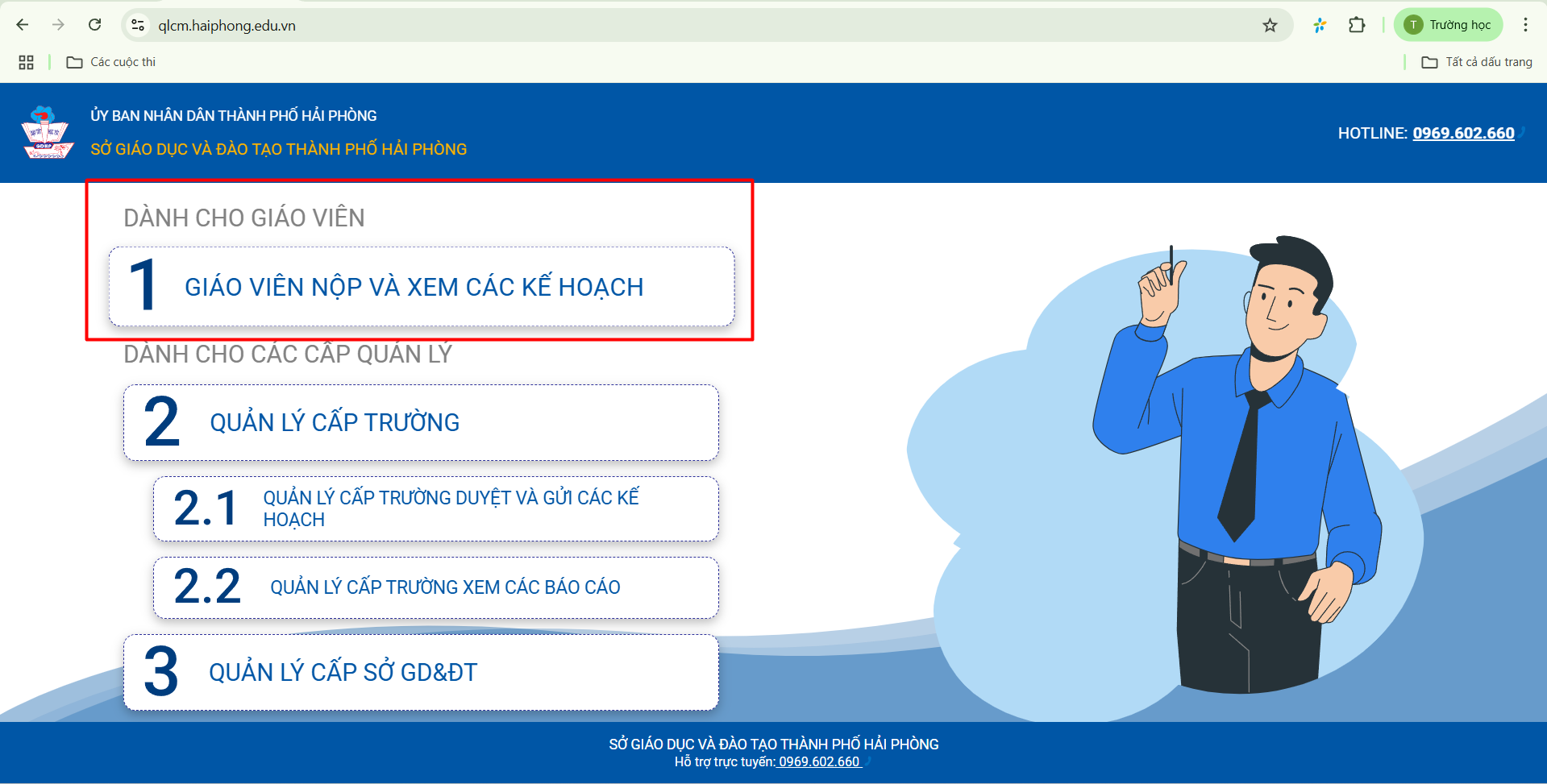The width and height of the screenshot is (1547, 784).
Task: Select 'Quản lý cấp Sở GD&ĐT'
Action: (421, 672)
